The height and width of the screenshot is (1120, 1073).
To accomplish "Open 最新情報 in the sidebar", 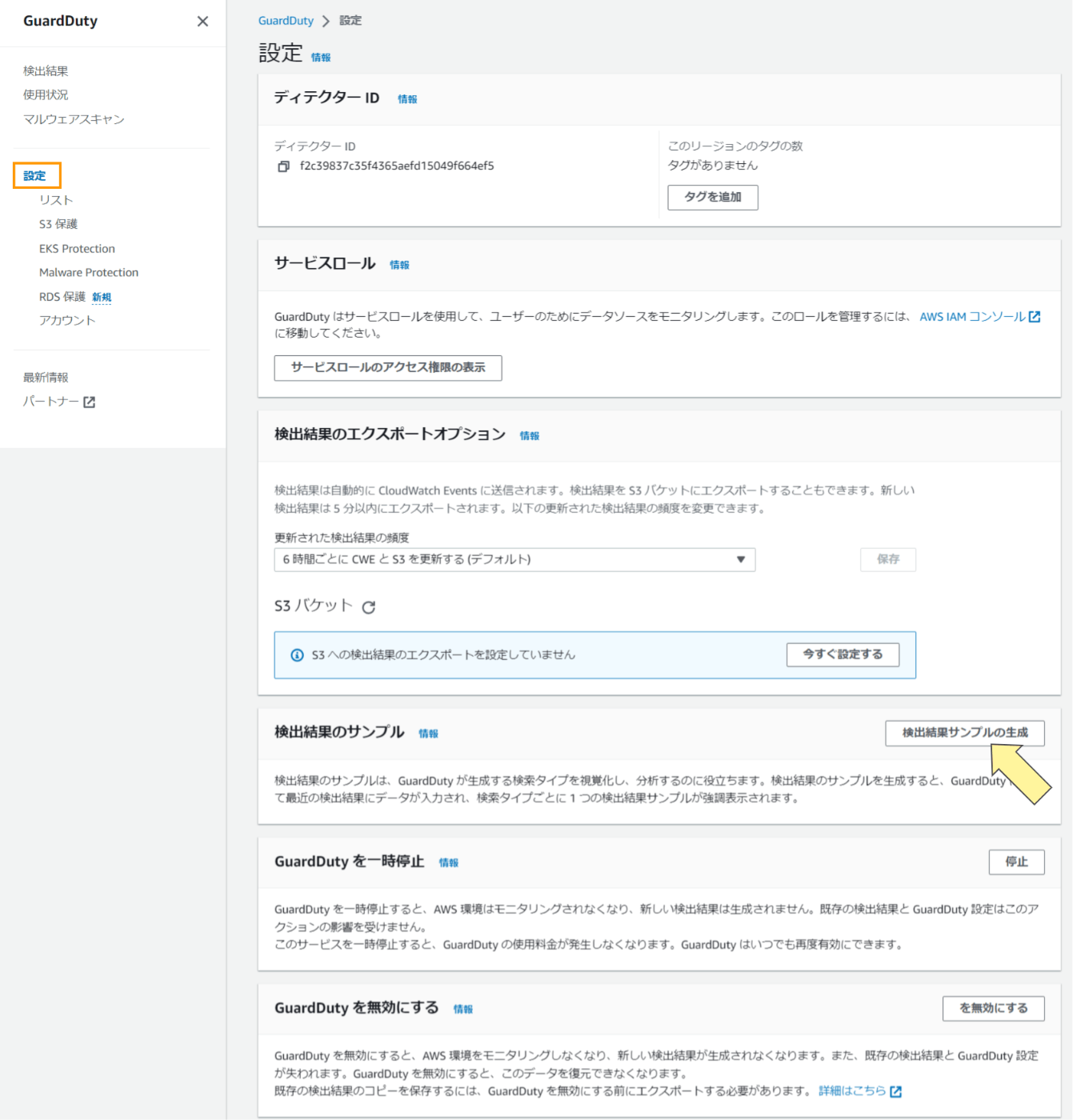I will [46, 378].
